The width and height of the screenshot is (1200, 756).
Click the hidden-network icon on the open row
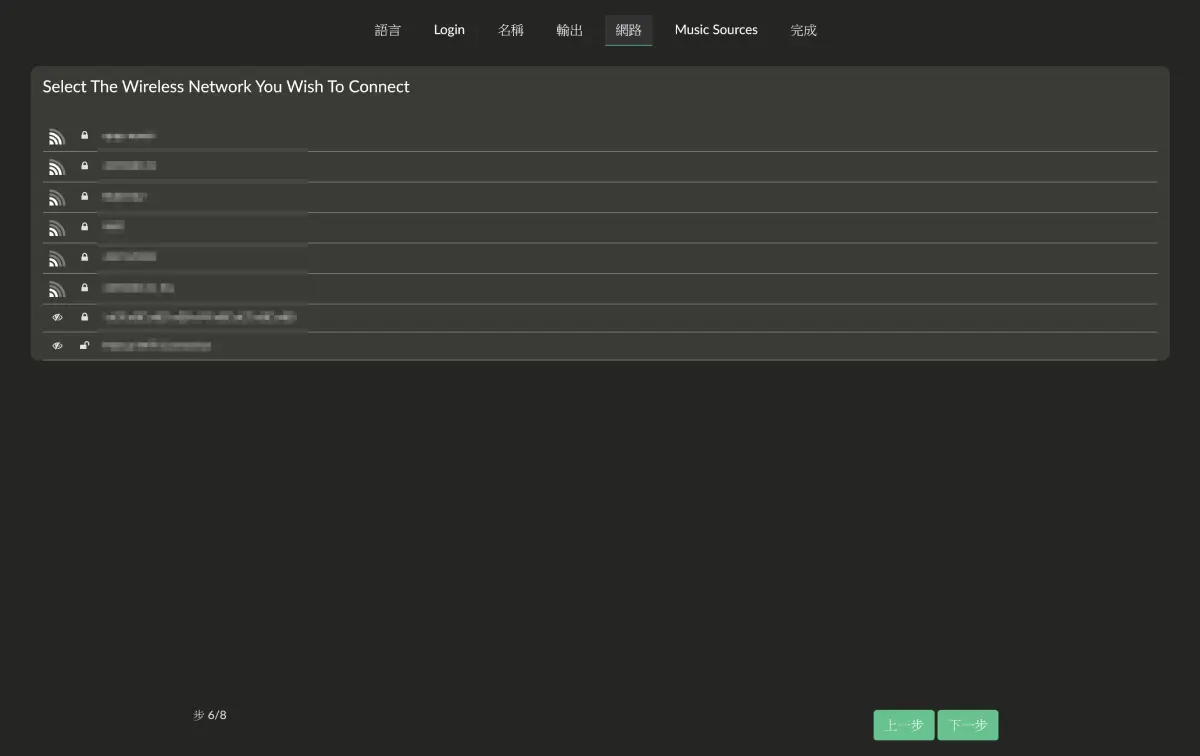[57, 346]
